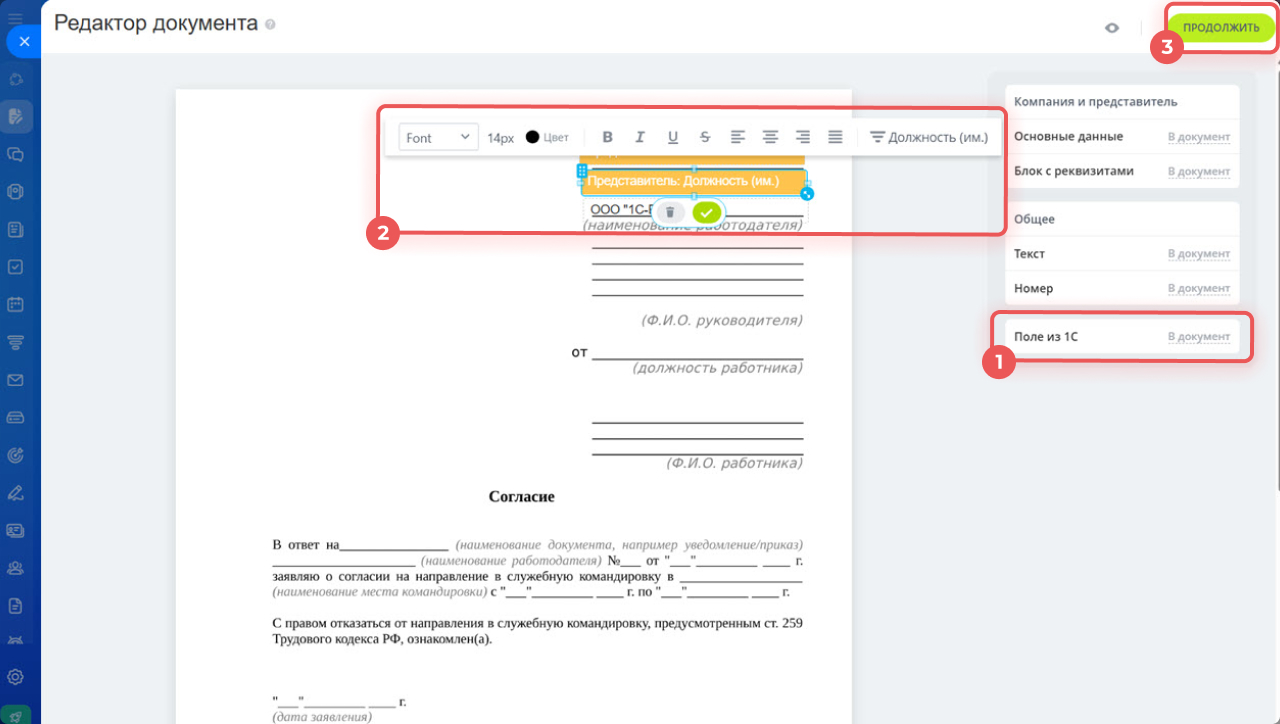This screenshot has height=724, width=1280.
Task: Toggle document preview eye icon
Action: (1112, 28)
